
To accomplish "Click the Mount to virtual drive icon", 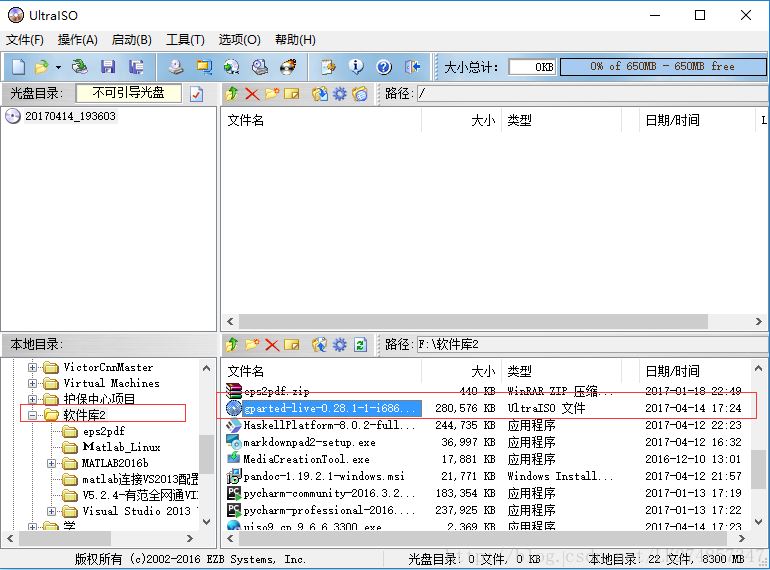I will [260, 67].
